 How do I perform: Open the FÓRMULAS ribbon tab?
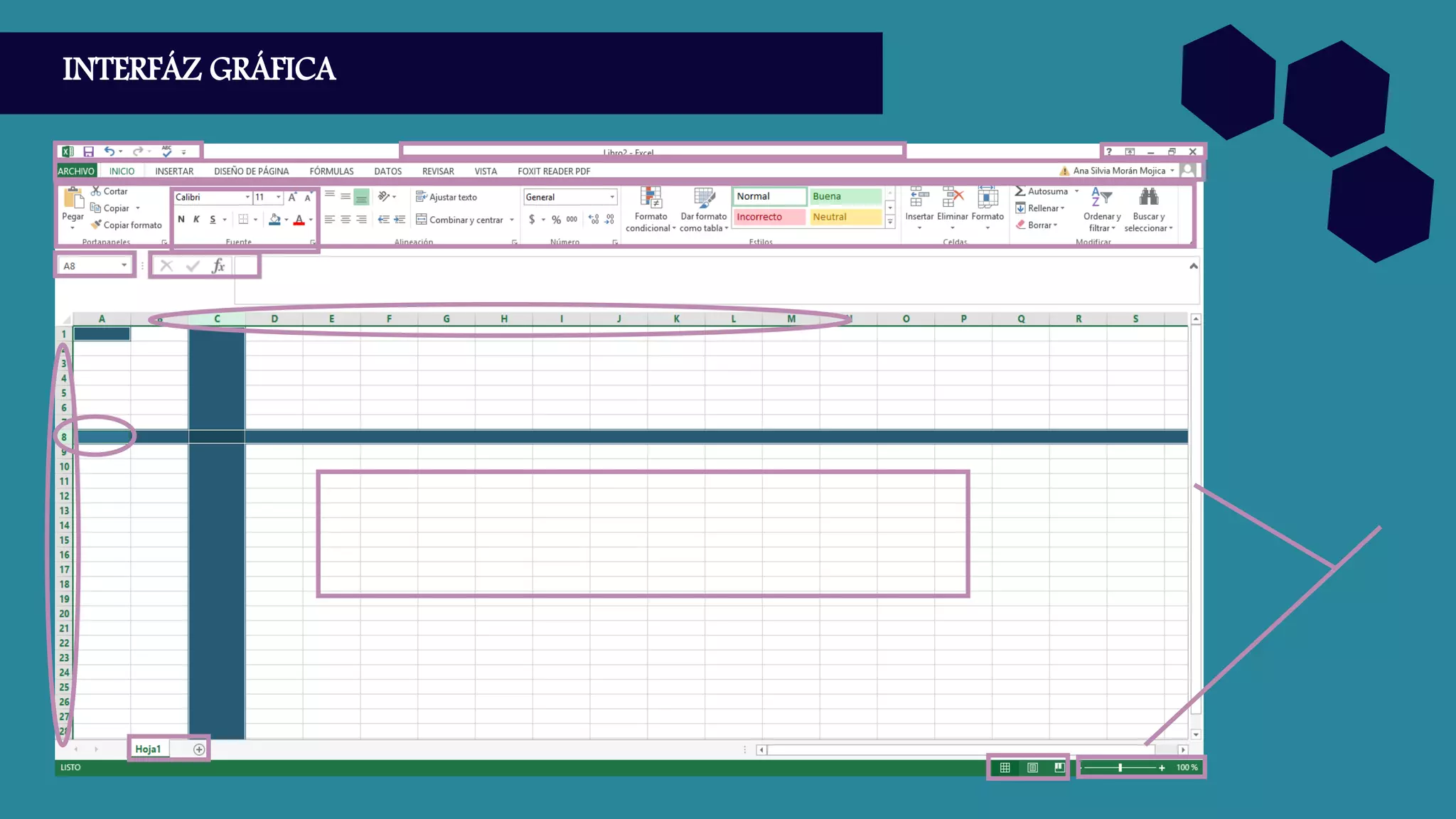point(331,171)
